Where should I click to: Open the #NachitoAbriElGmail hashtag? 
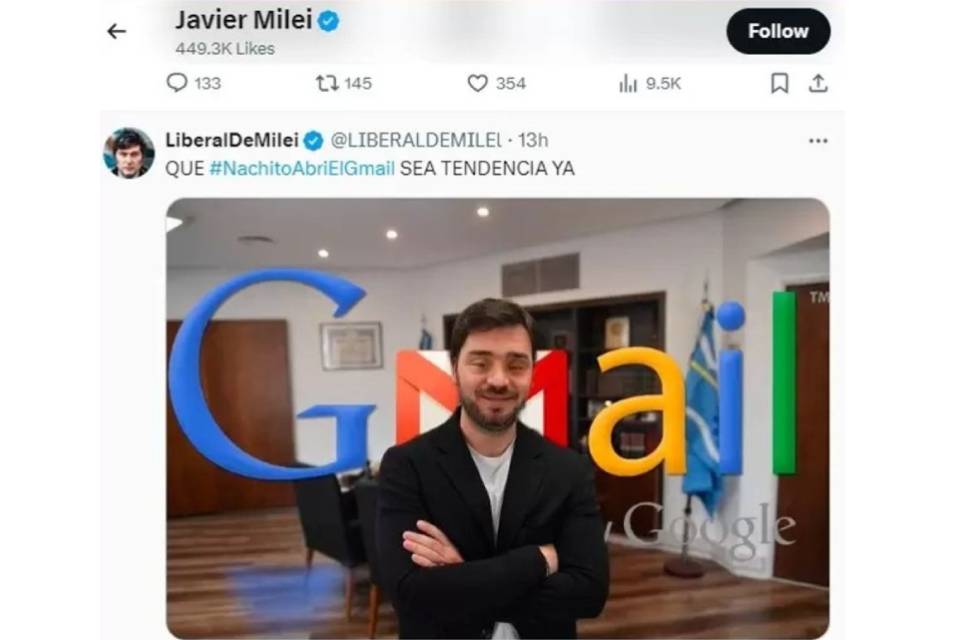tap(302, 168)
